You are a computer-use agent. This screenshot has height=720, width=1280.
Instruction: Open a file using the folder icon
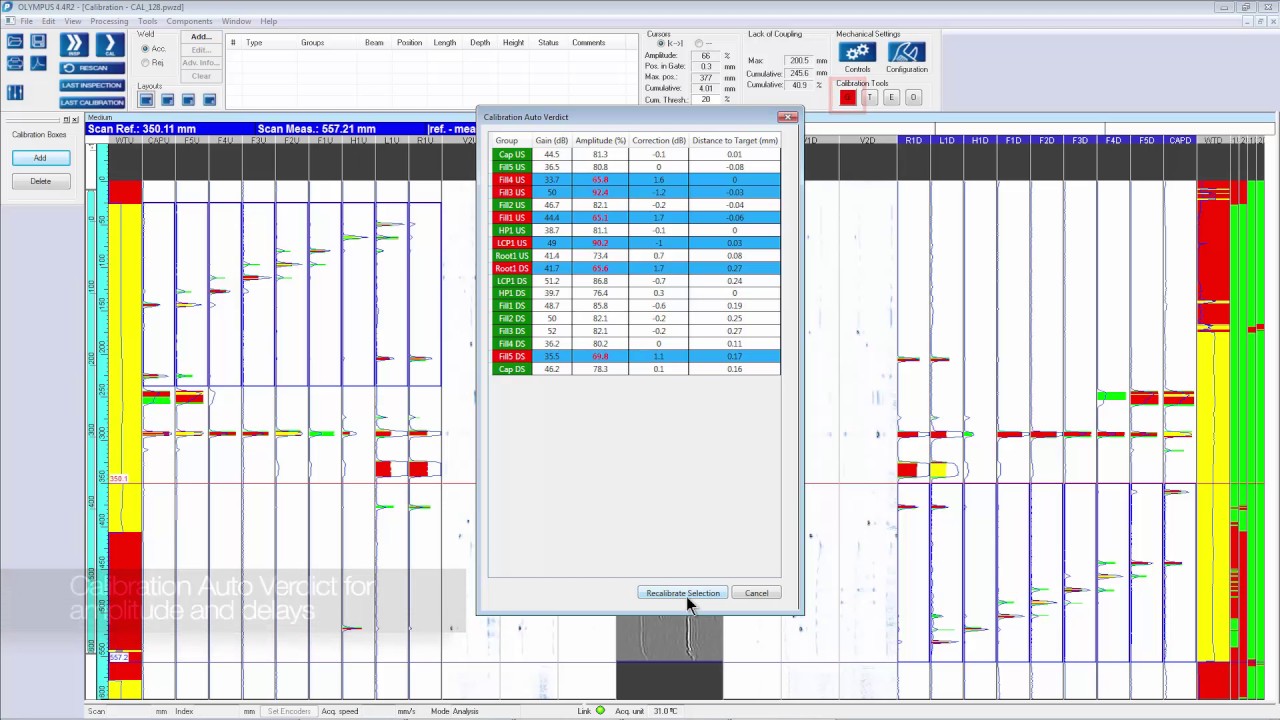(x=15, y=41)
